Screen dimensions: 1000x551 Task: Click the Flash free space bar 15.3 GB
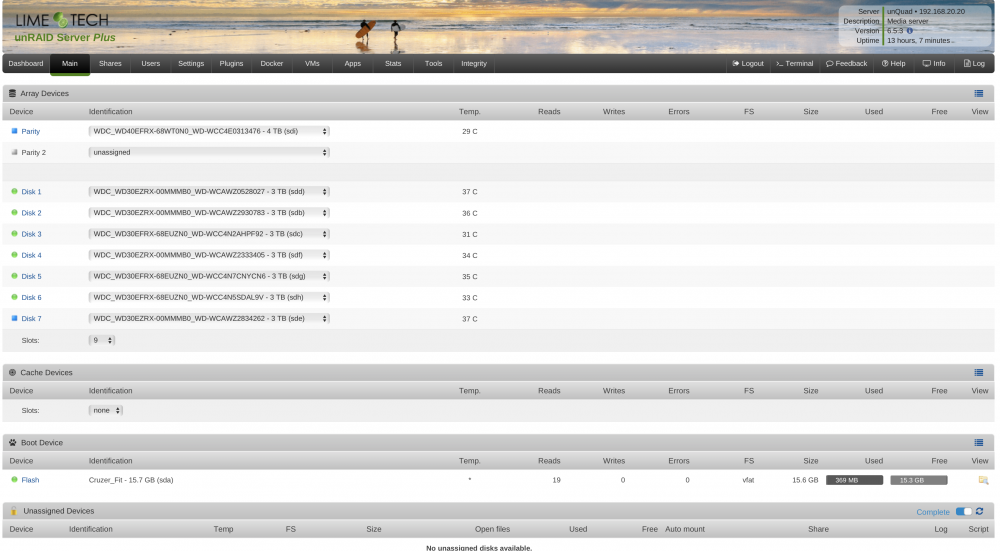[x=918, y=480]
